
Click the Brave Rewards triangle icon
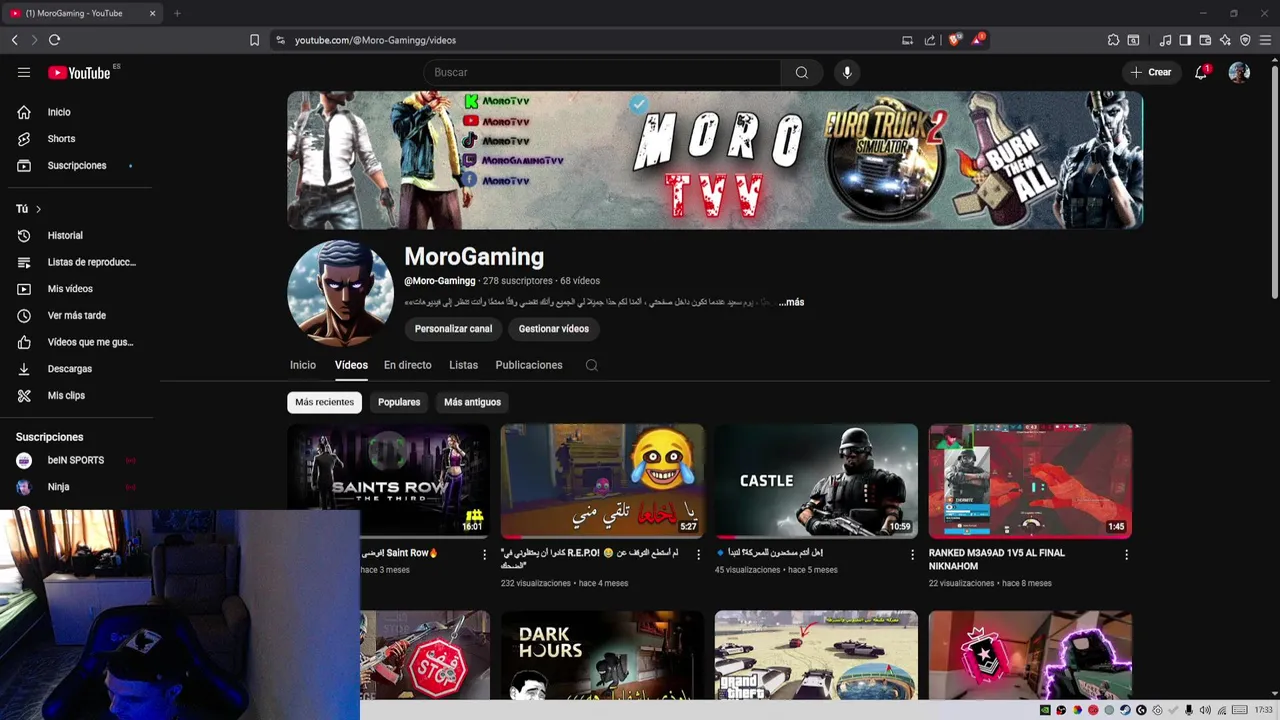tap(978, 40)
